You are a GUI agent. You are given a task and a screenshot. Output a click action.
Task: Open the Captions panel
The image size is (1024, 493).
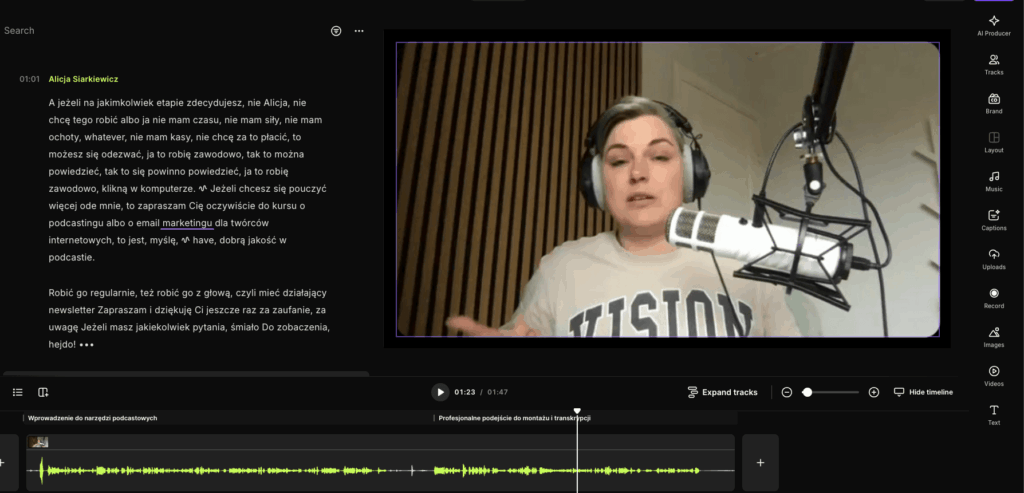click(993, 220)
